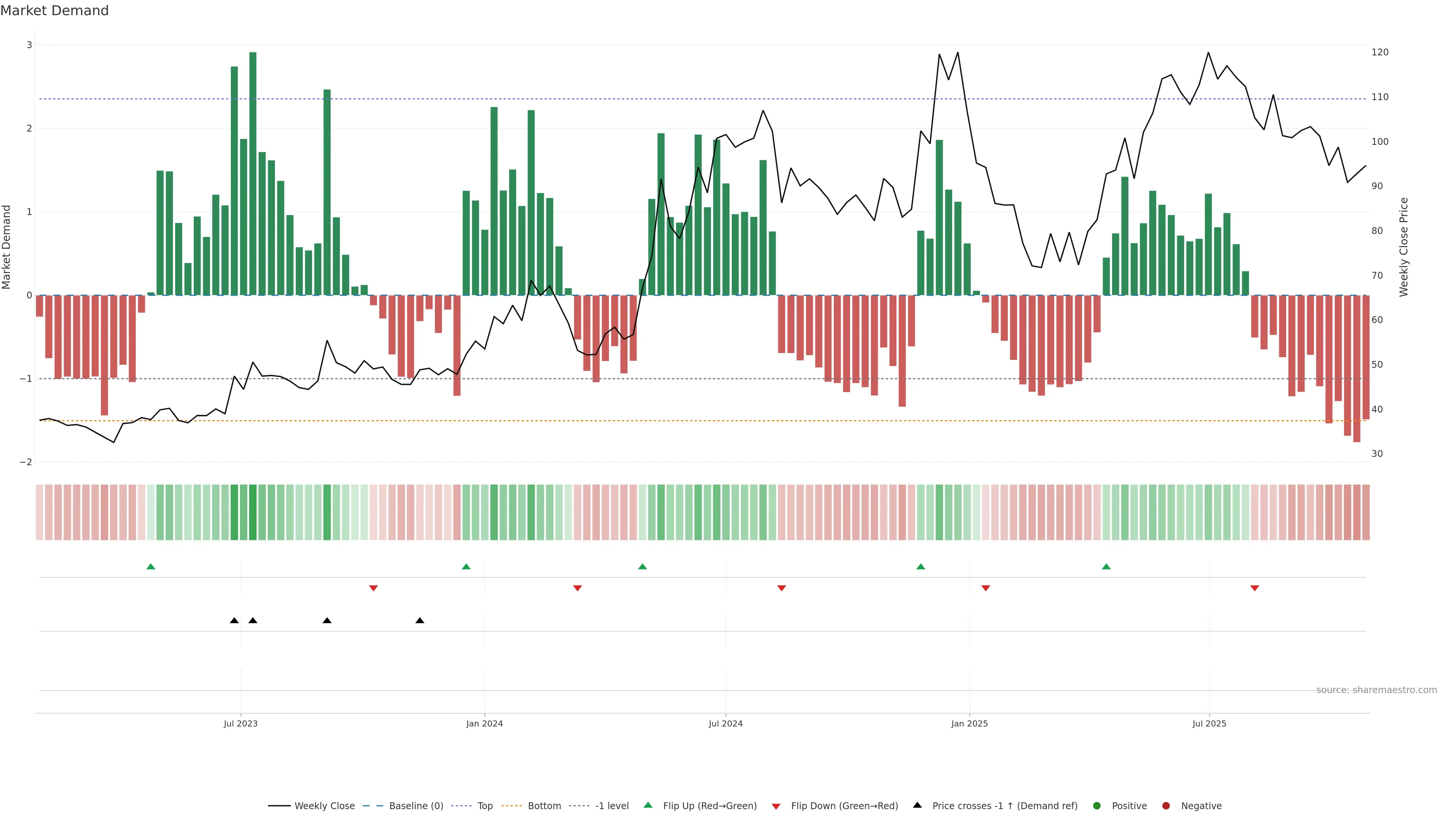Click the green flip-up marker before Jan 2024
This screenshot has width=1456, height=819.
coord(466,567)
